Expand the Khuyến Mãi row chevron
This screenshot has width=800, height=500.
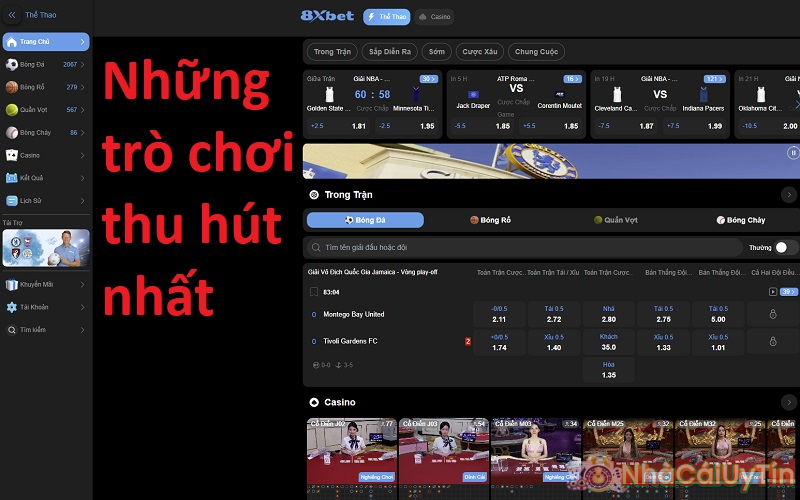83,285
